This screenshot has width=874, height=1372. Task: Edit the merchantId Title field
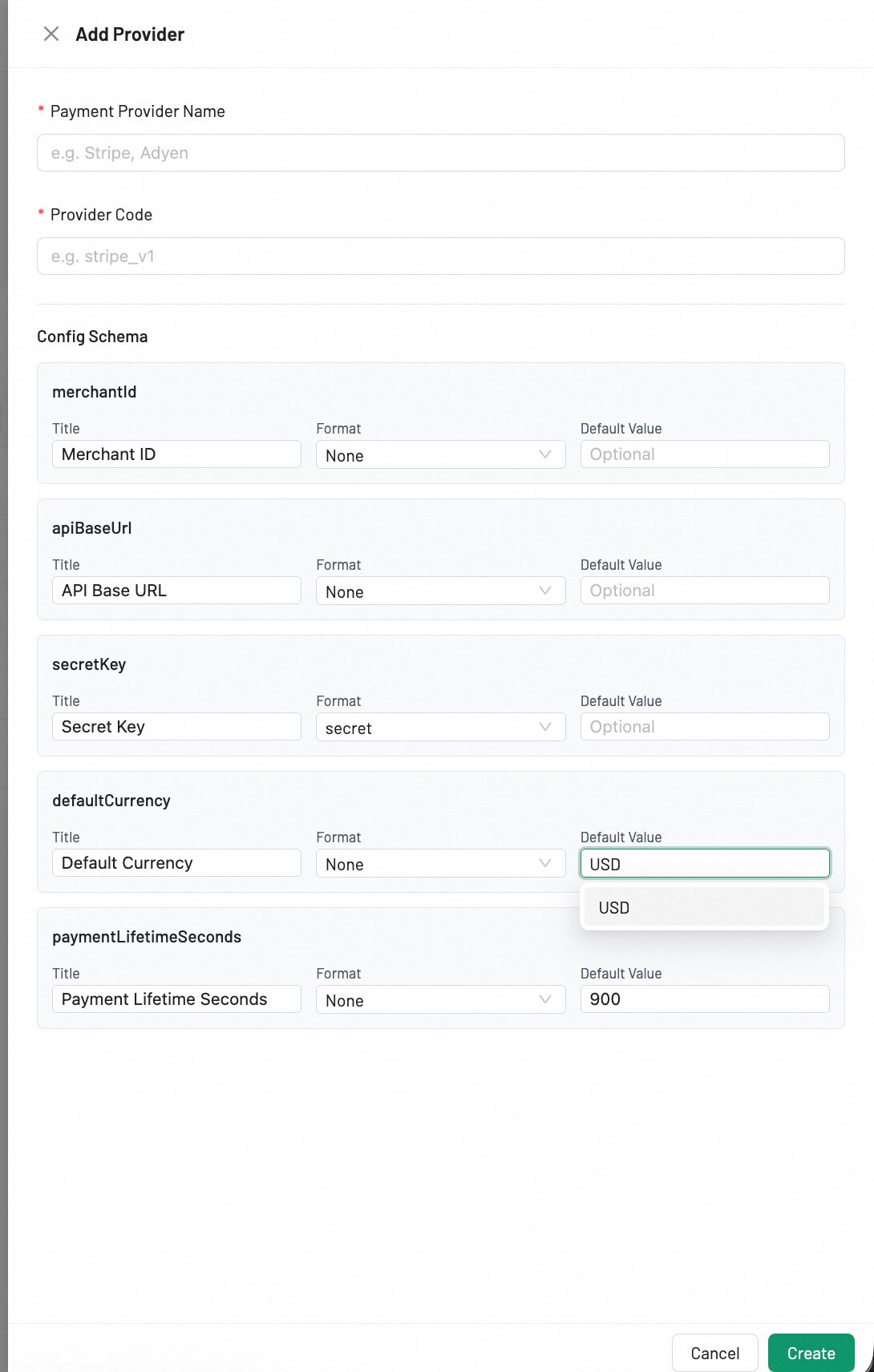pyautogui.click(x=176, y=454)
